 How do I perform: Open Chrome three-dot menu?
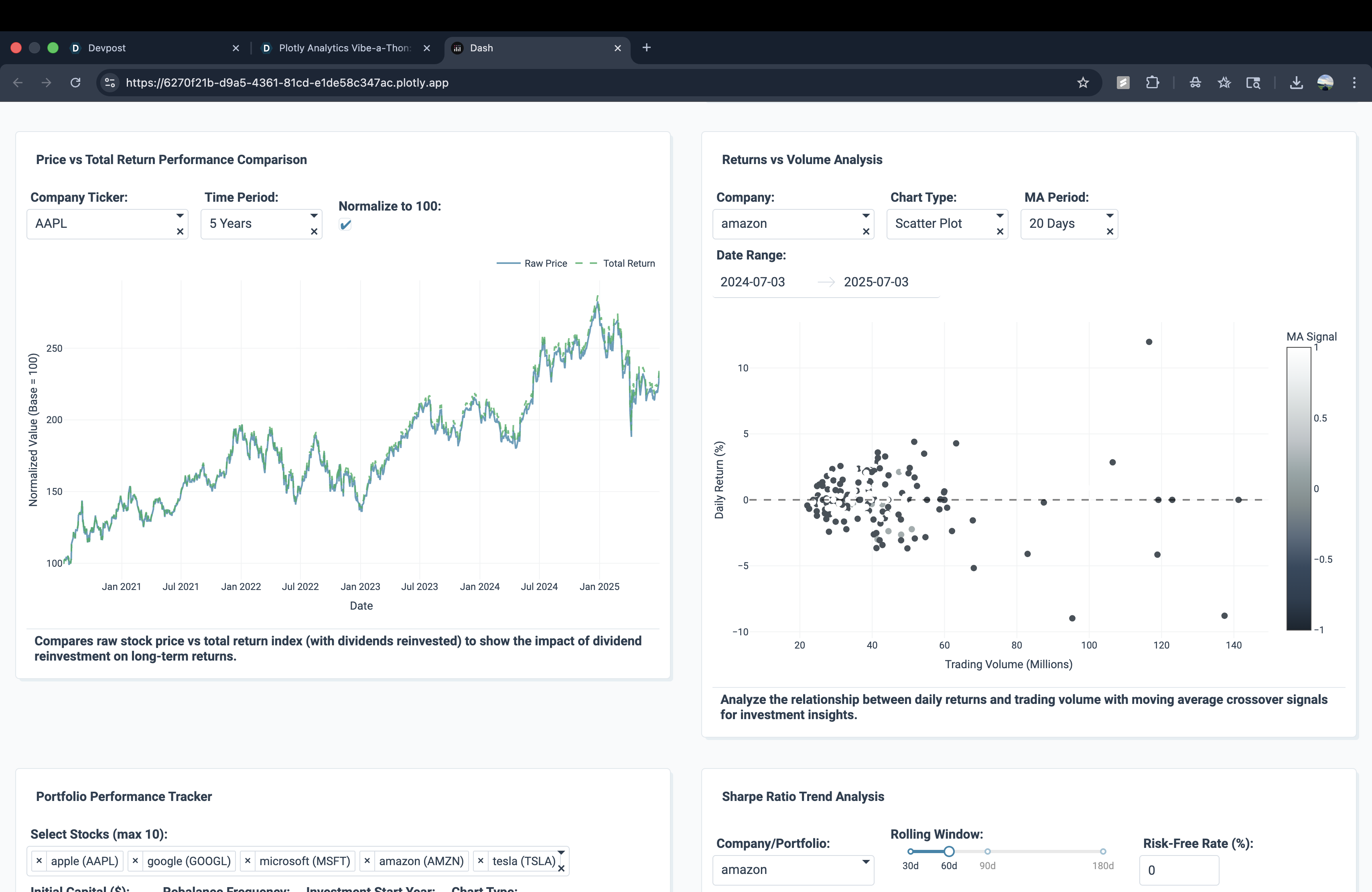(x=1354, y=82)
